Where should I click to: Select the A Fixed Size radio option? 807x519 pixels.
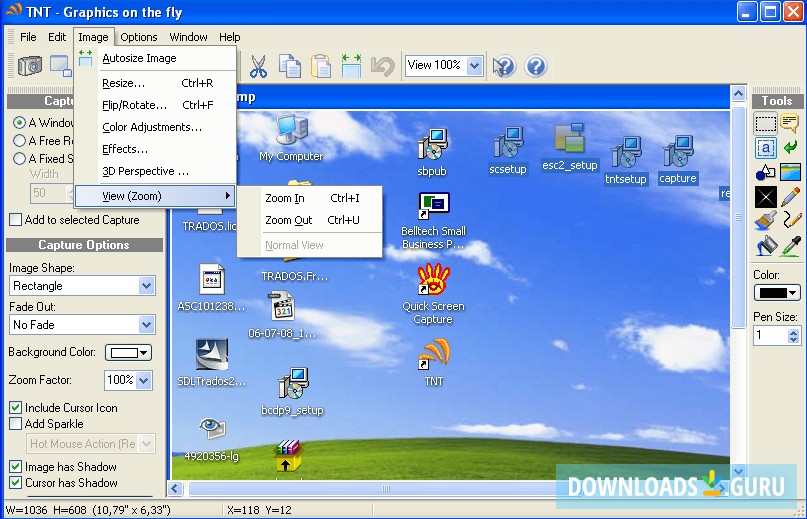(19, 158)
